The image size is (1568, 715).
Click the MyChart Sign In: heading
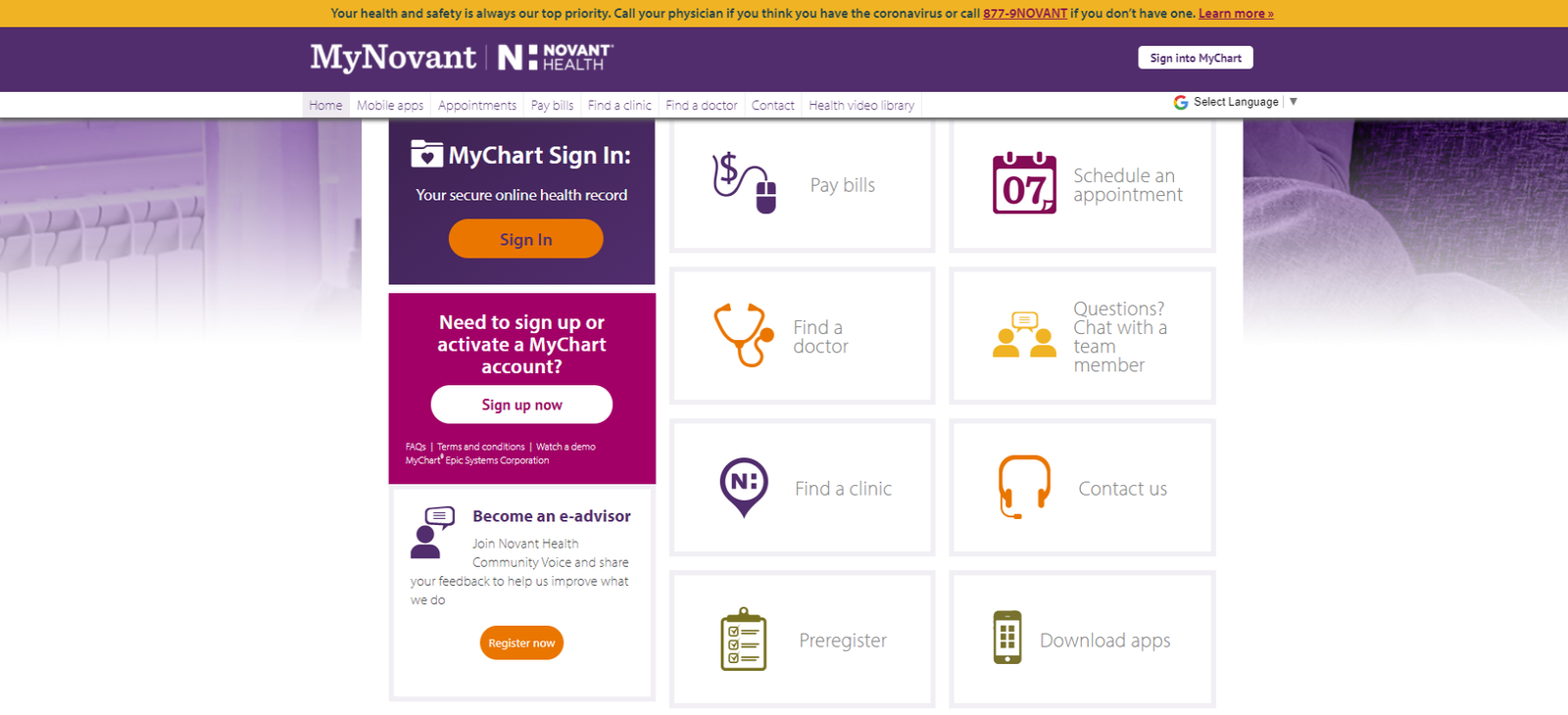coord(540,155)
